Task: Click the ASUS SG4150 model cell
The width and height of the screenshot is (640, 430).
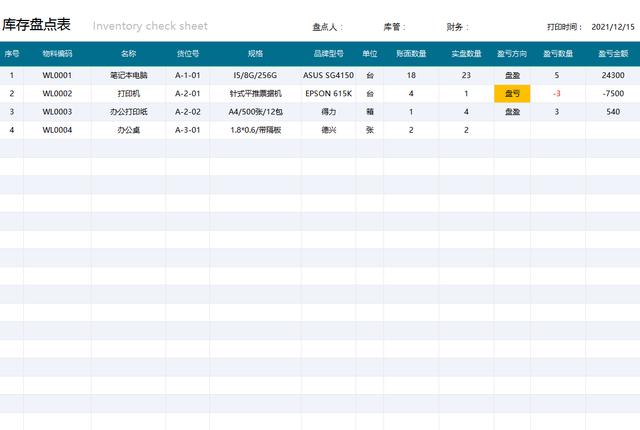Action: [x=328, y=75]
